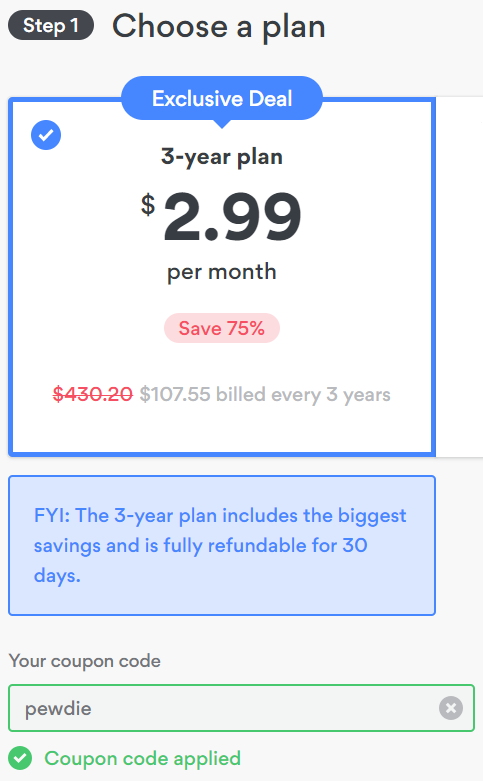This screenshot has width=483, height=781.
Task: Click the green coupon applied checkmark icon
Action: 20,759
